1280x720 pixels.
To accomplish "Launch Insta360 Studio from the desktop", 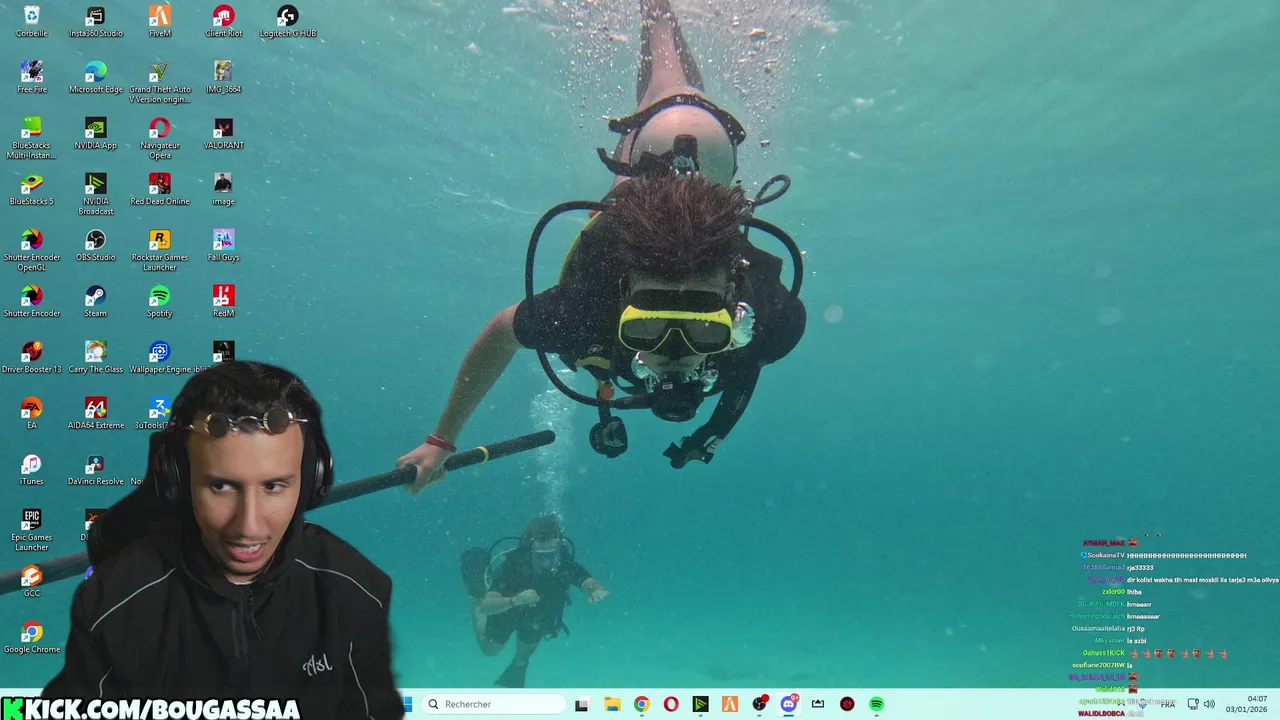I will [96, 22].
